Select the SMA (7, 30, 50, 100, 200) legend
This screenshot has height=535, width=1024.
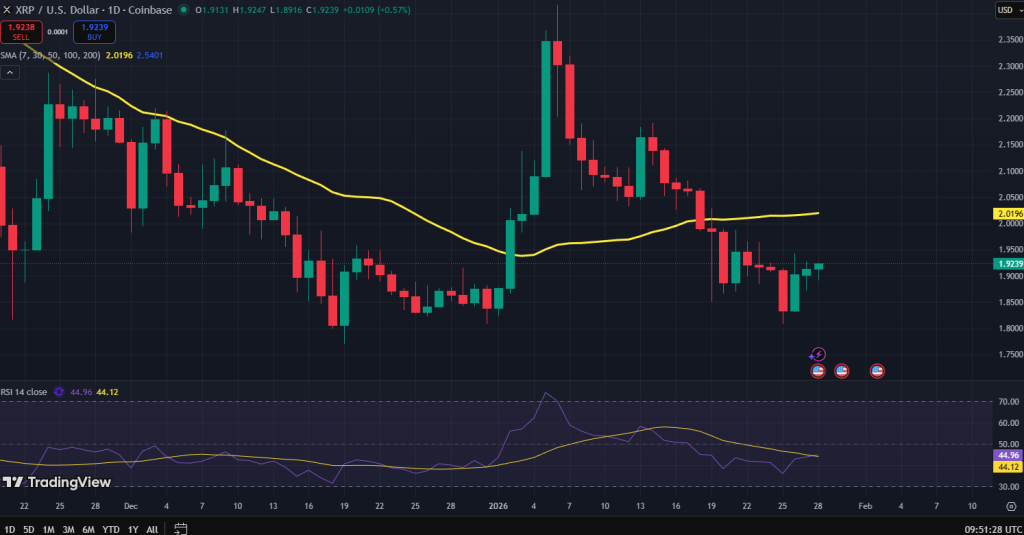50,56
